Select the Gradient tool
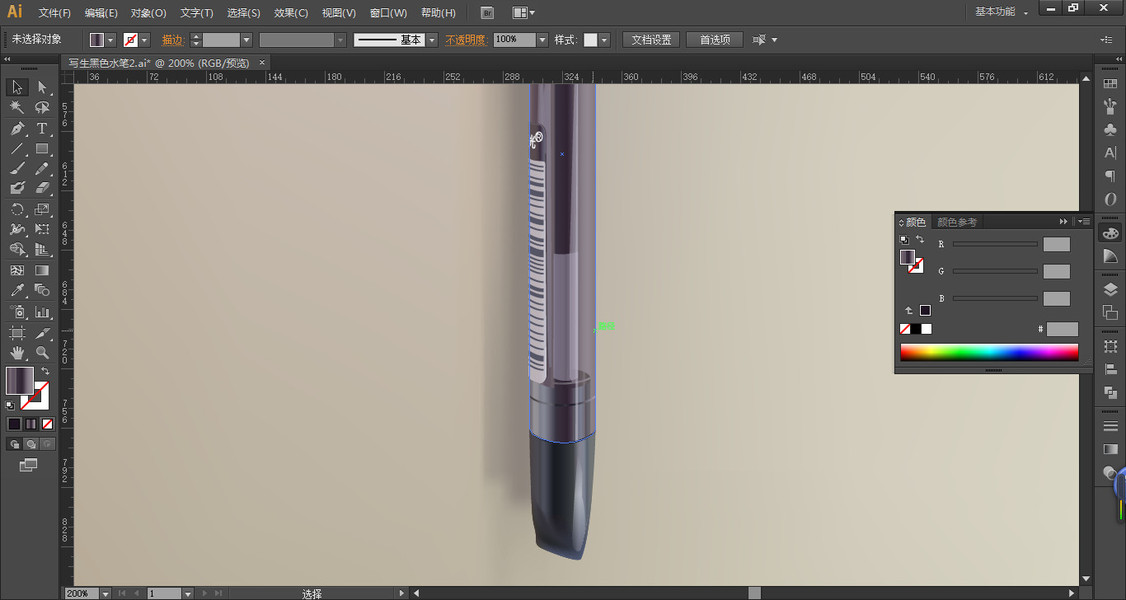This screenshot has height=600, width=1126. tap(42, 271)
